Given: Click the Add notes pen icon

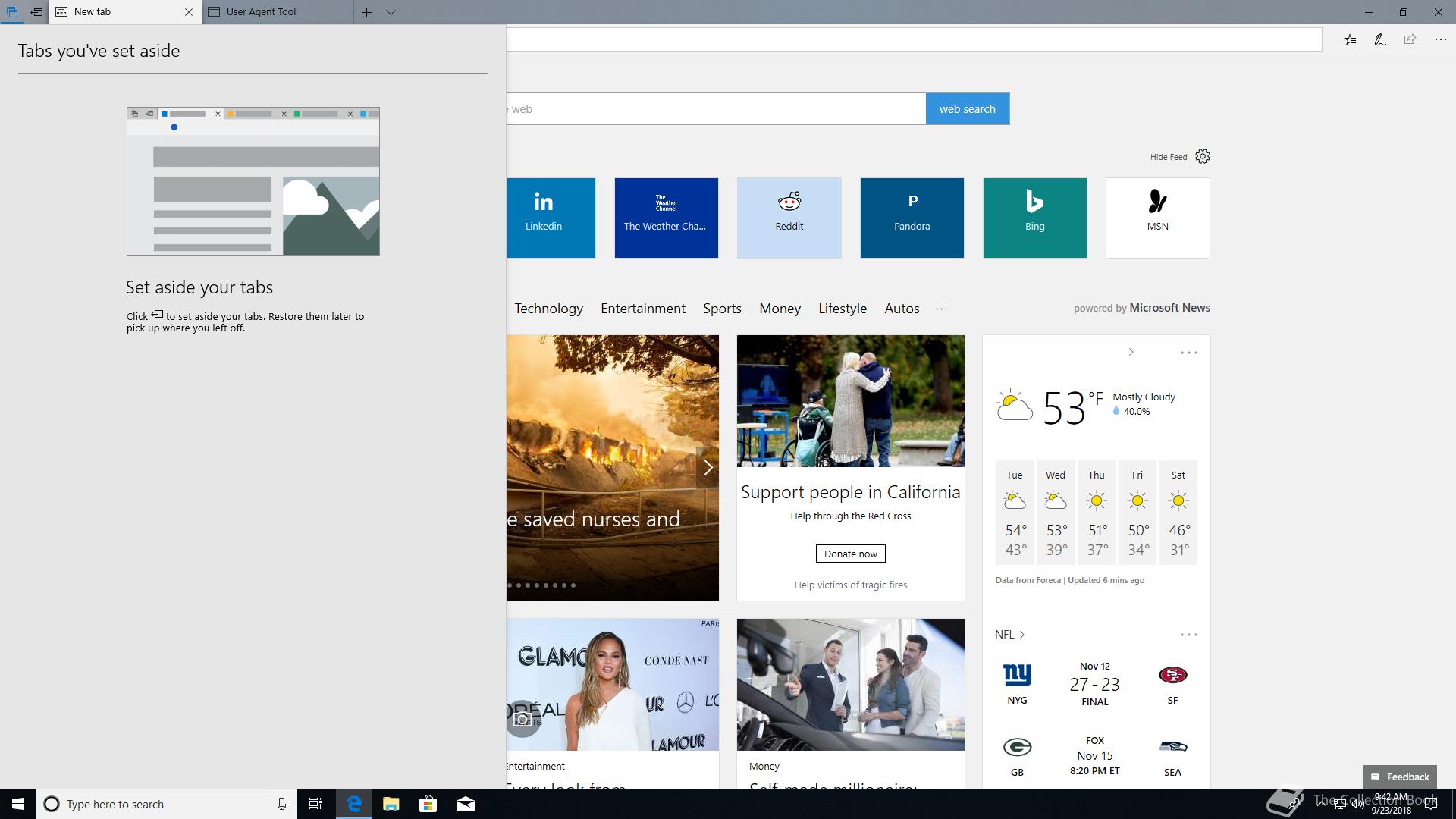Looking at the screenshot, I should 1380,39.
